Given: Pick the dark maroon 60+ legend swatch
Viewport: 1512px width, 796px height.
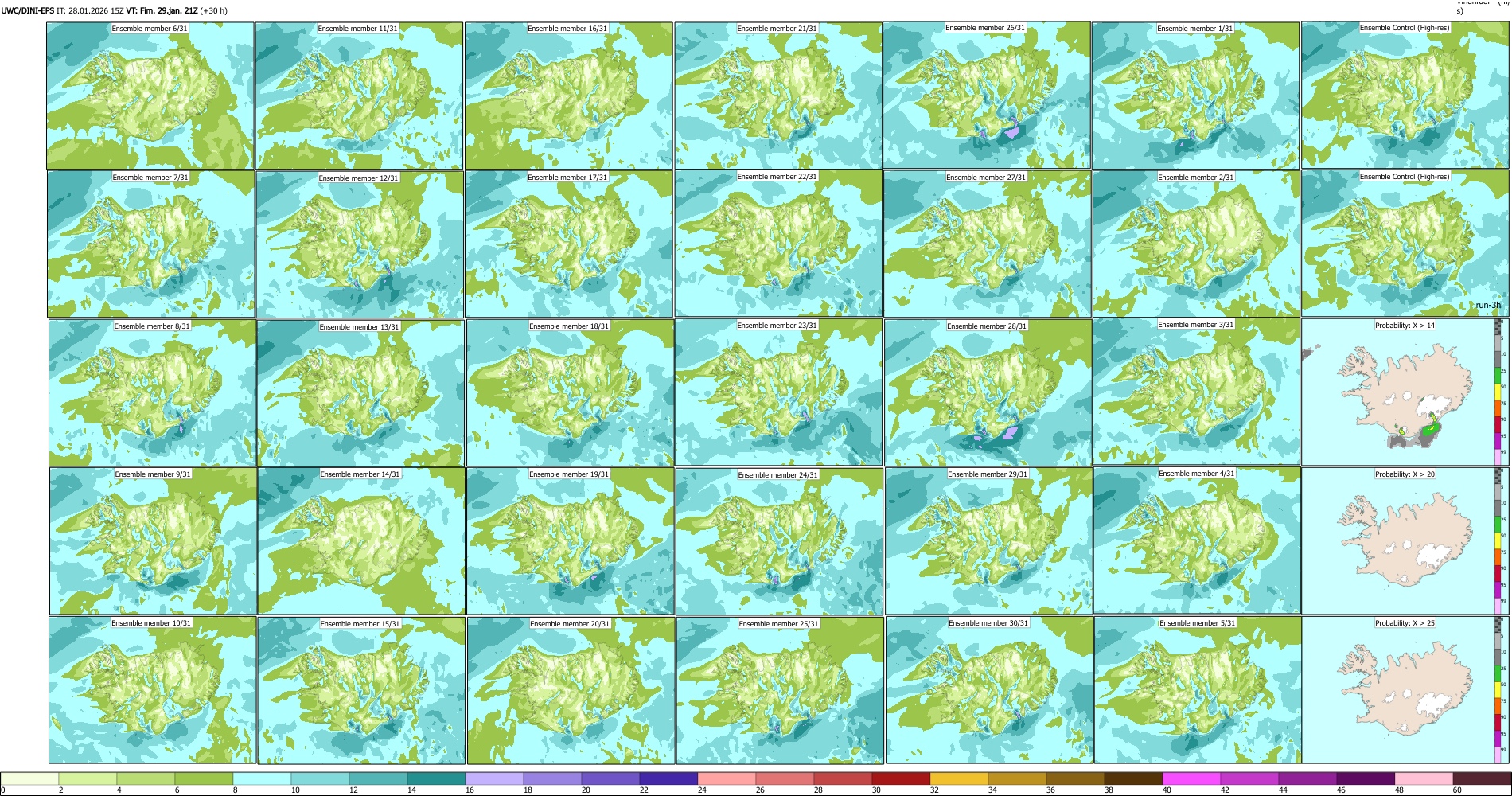Looking at the screenshot, I should pos(1482,778).
